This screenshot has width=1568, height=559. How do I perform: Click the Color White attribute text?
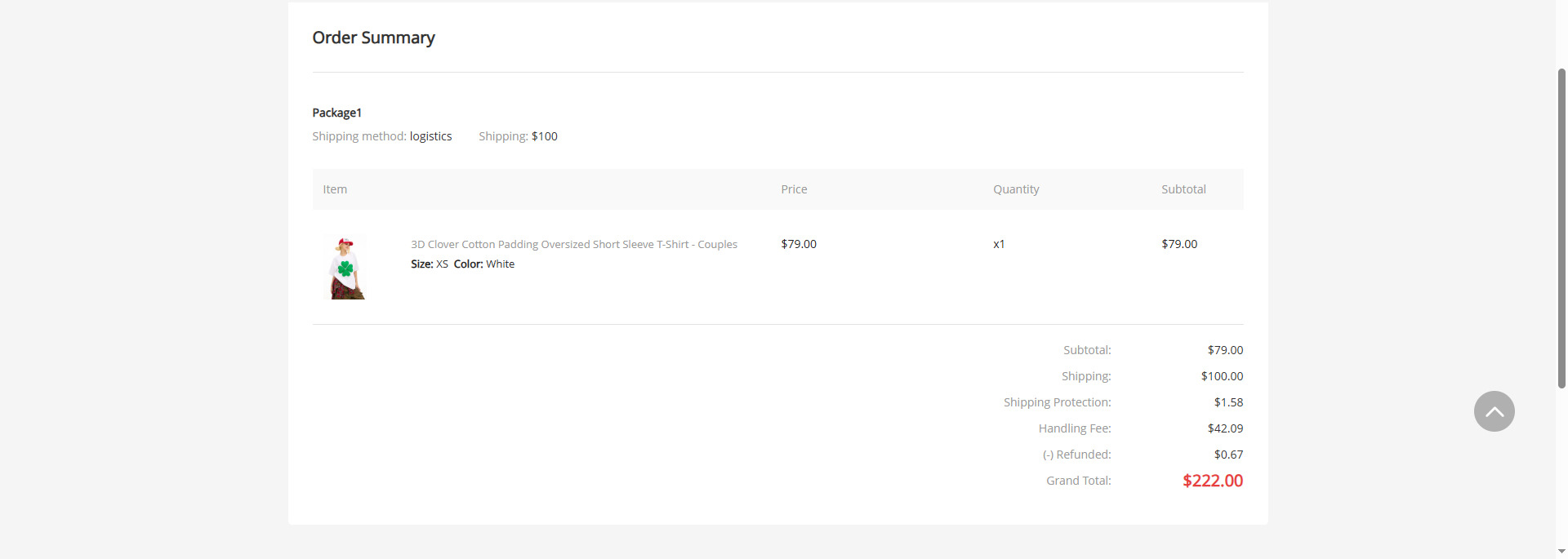click(484, 264)
